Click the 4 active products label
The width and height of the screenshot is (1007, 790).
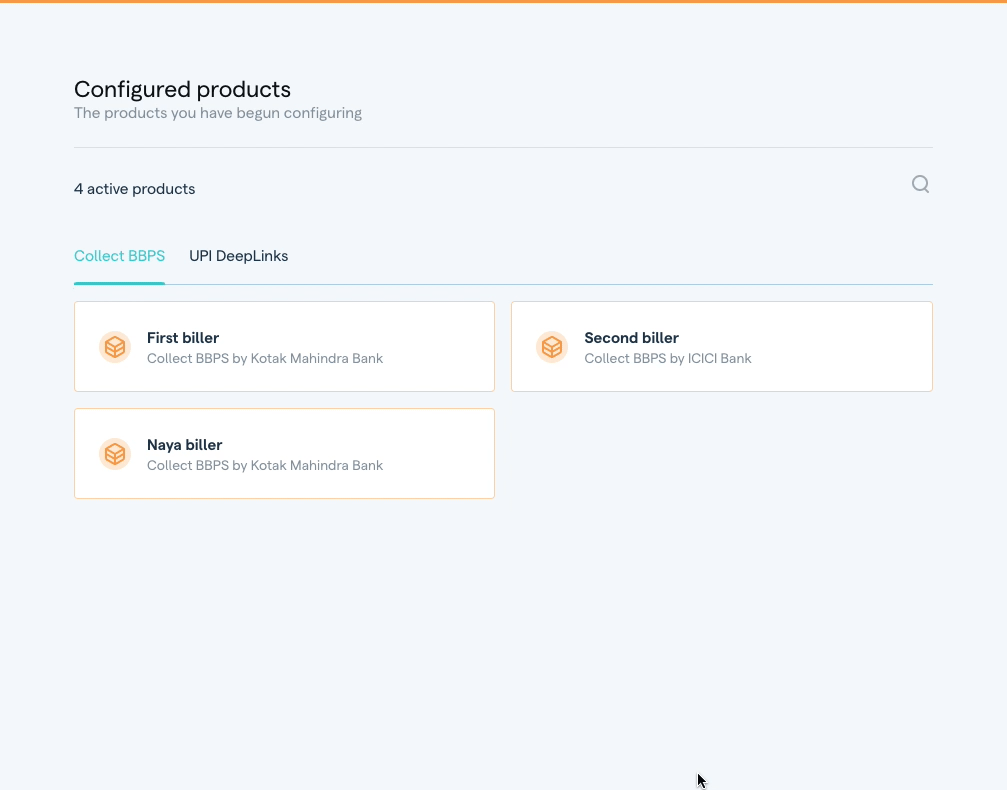134,188
